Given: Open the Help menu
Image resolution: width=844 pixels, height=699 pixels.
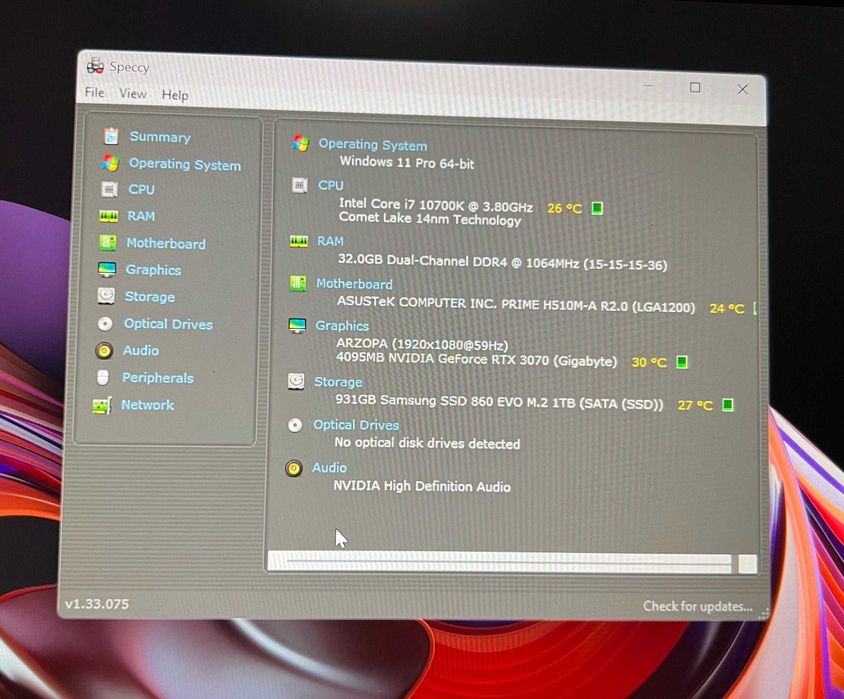Looking at the screenshot, I should pyautogui.click(x=175, y=95).
